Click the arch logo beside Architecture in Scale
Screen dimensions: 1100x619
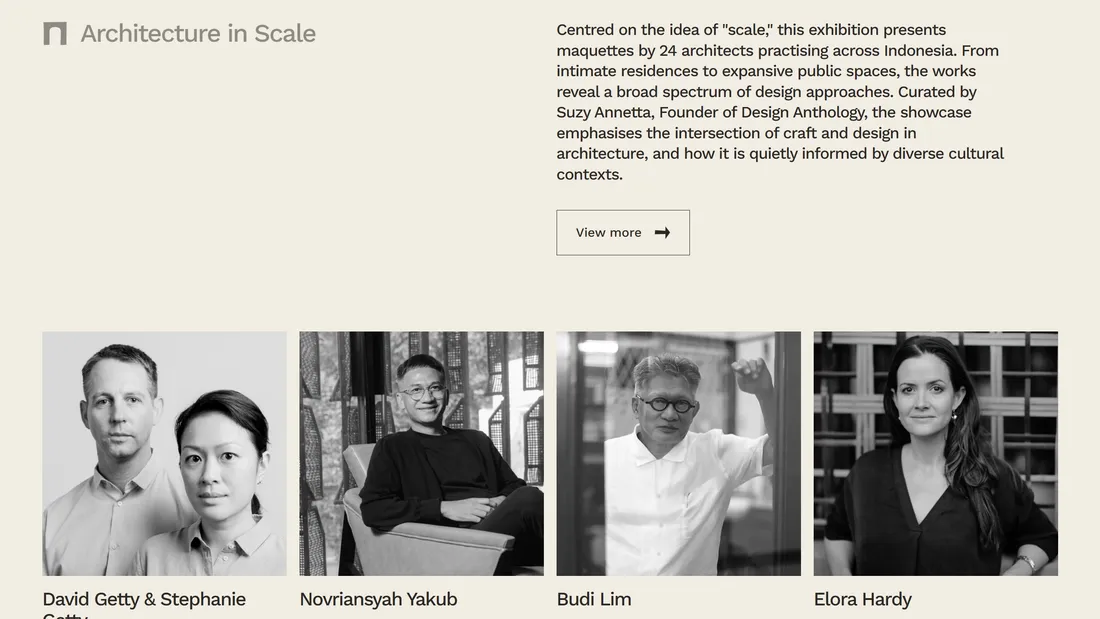click(55, 34)
